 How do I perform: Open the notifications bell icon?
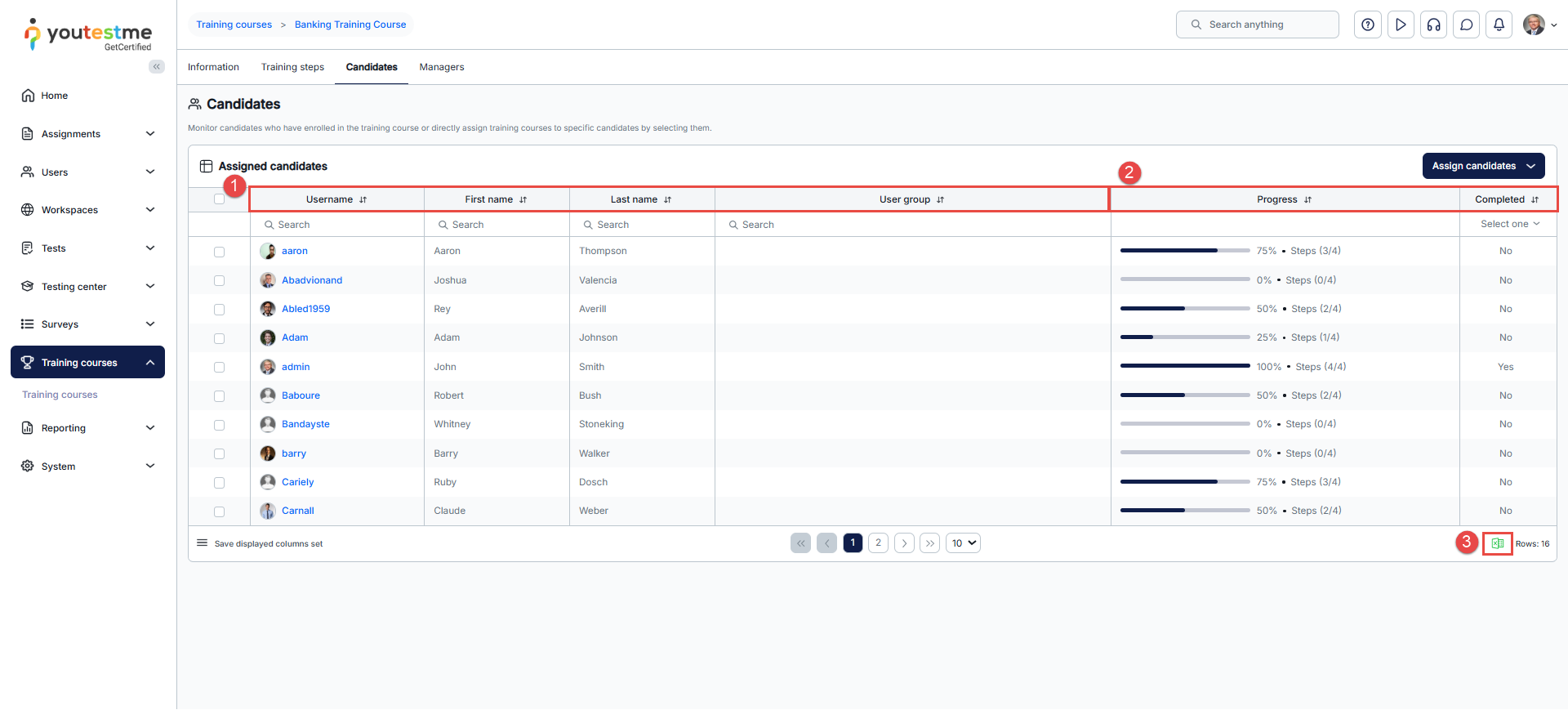(x=1499, y=25)
